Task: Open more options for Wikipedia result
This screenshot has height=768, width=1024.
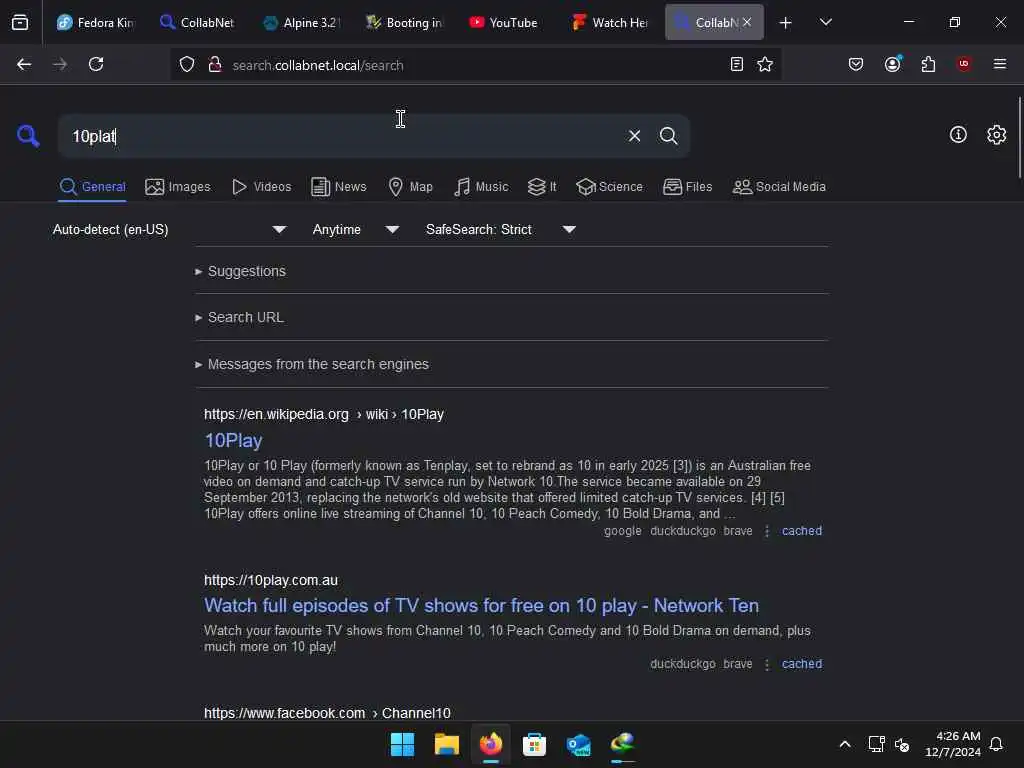Action: coord(767,531)
